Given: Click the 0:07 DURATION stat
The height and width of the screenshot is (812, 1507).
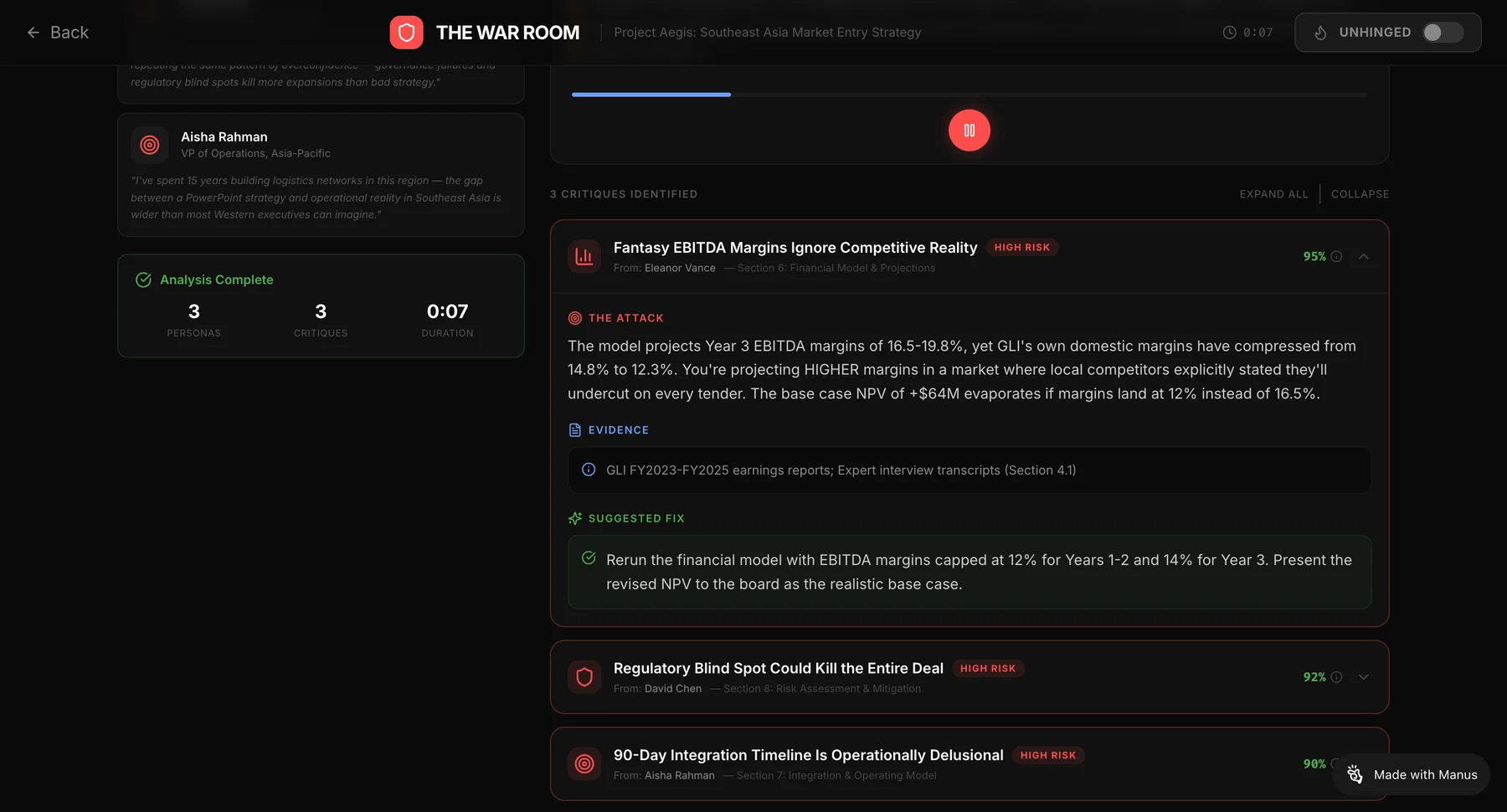Looking at the screenshot, I should (x=447, y=320).
